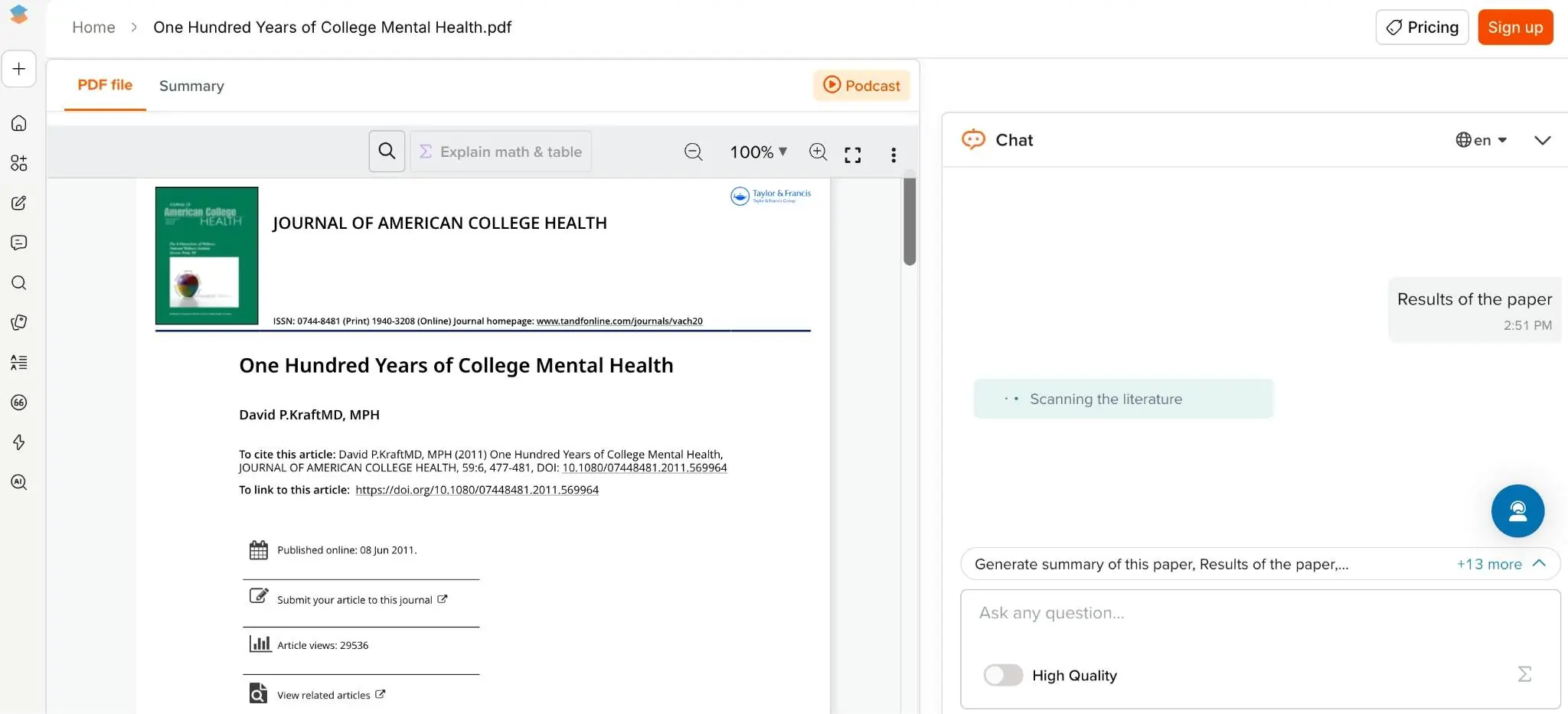Collapse the Chat panel chevron
1568x714 pixels.
point(1542,140)
